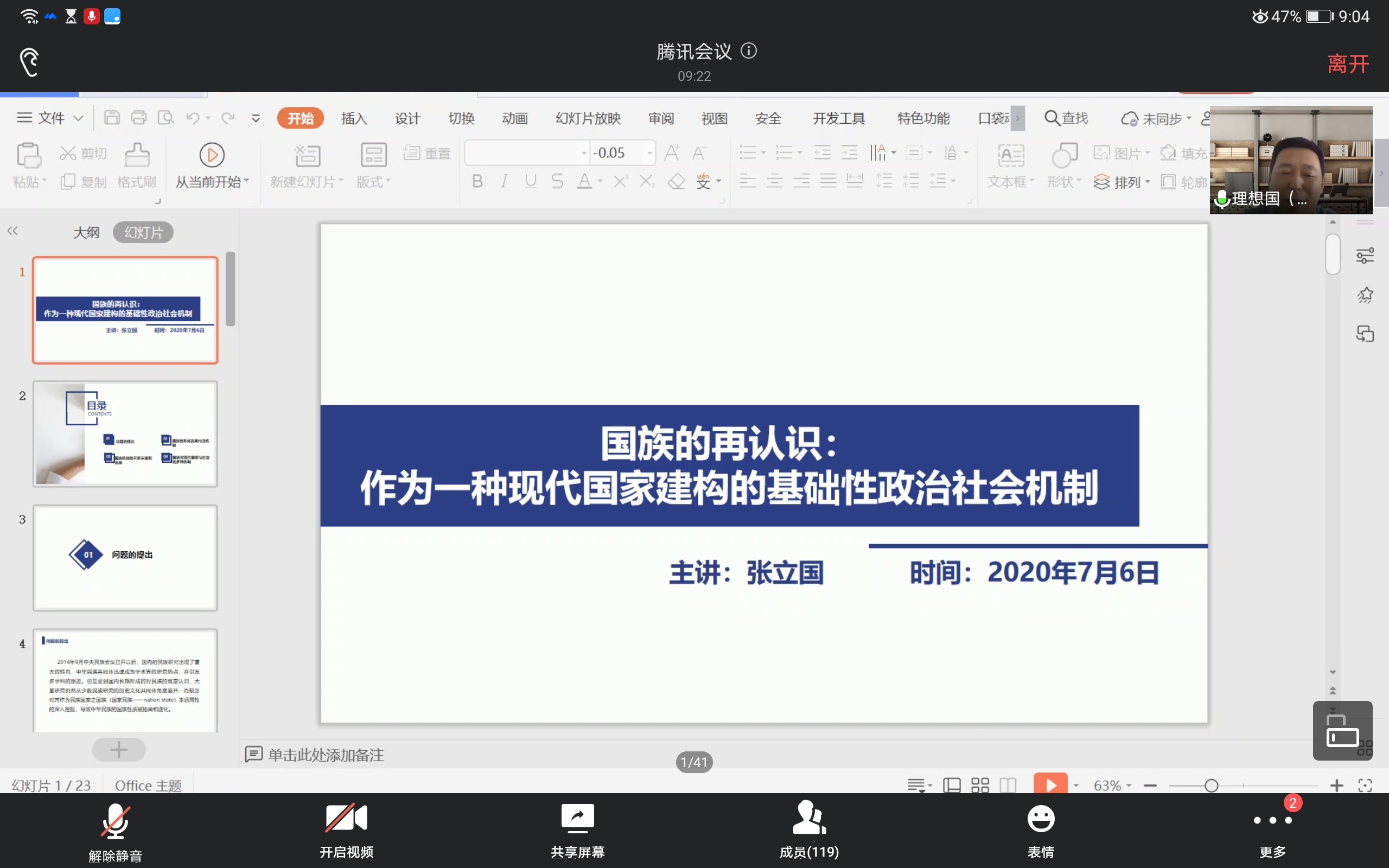Click the meeting info icon
This screenshot has width=1389, height=868.
click(748, 51)
